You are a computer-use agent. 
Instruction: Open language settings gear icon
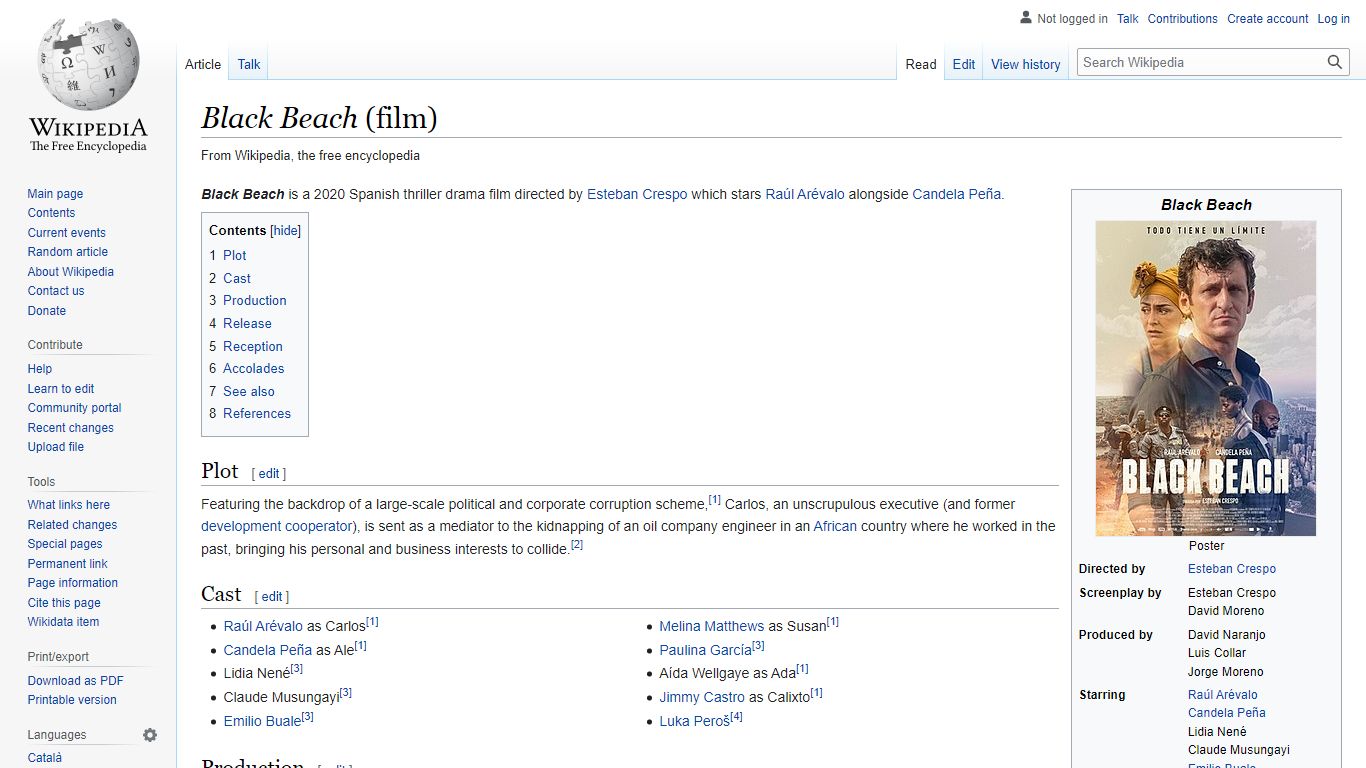coord(150,735)
